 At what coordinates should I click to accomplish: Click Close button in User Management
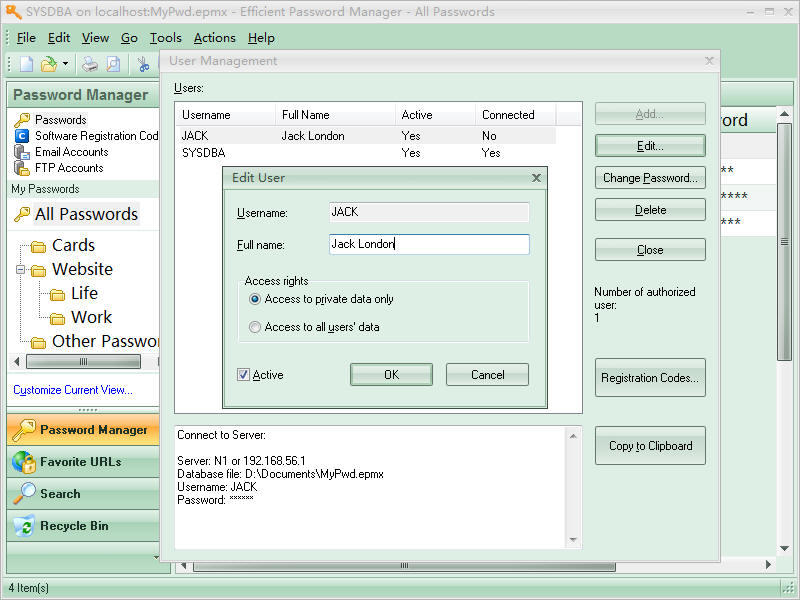point(650,250)
